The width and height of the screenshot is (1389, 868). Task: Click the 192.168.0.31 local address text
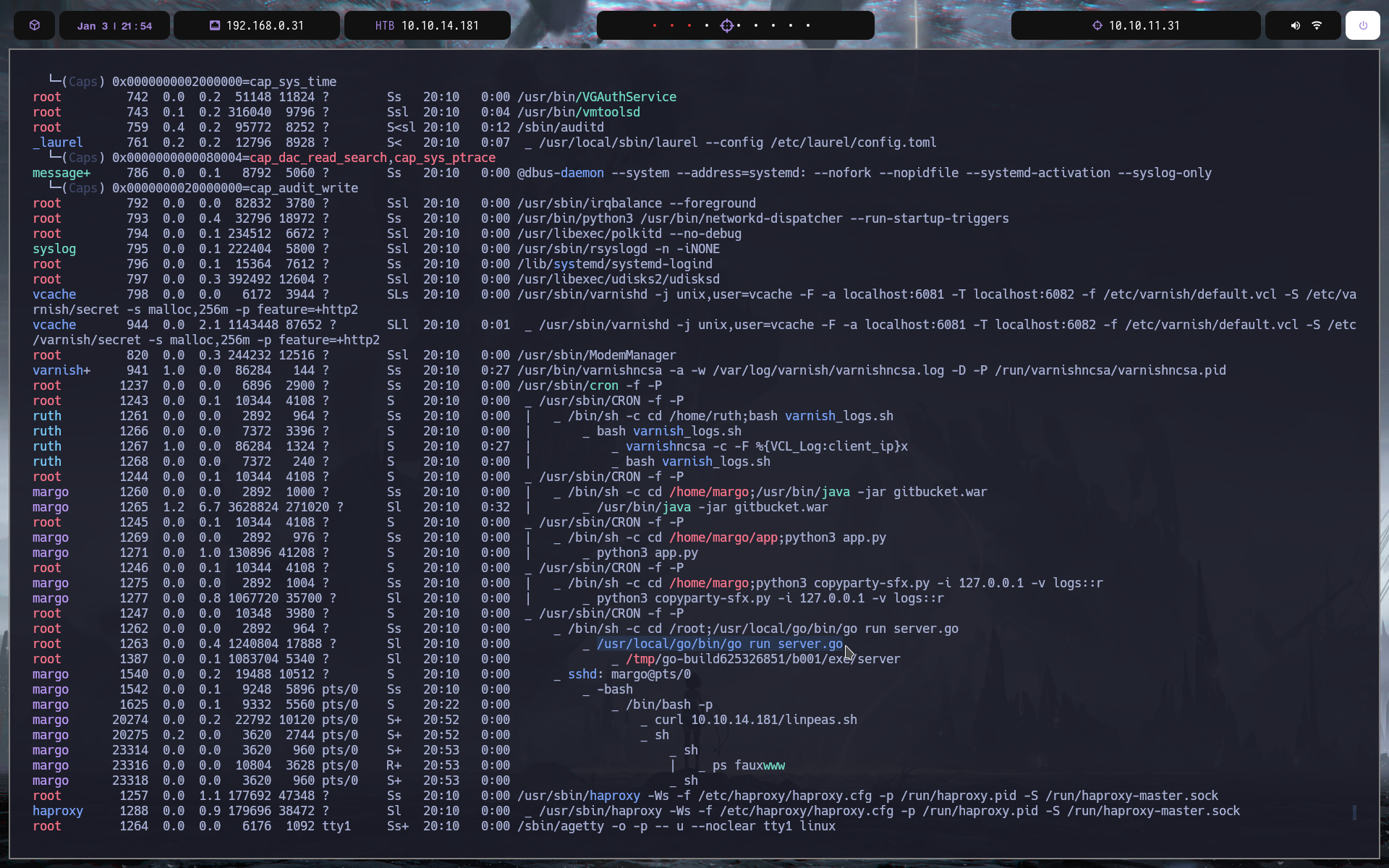265,25
